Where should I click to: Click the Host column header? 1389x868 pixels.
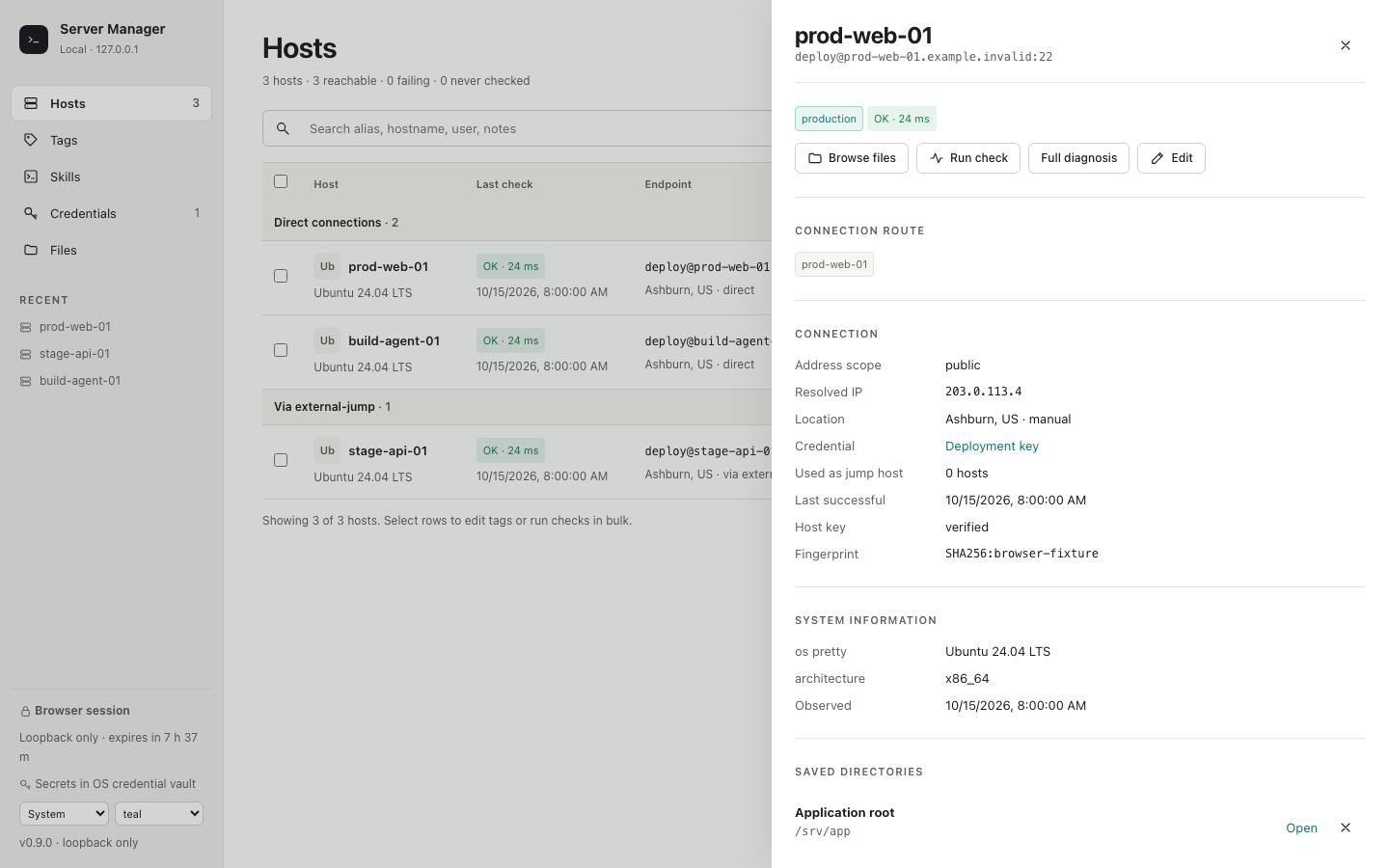(326, 184)
